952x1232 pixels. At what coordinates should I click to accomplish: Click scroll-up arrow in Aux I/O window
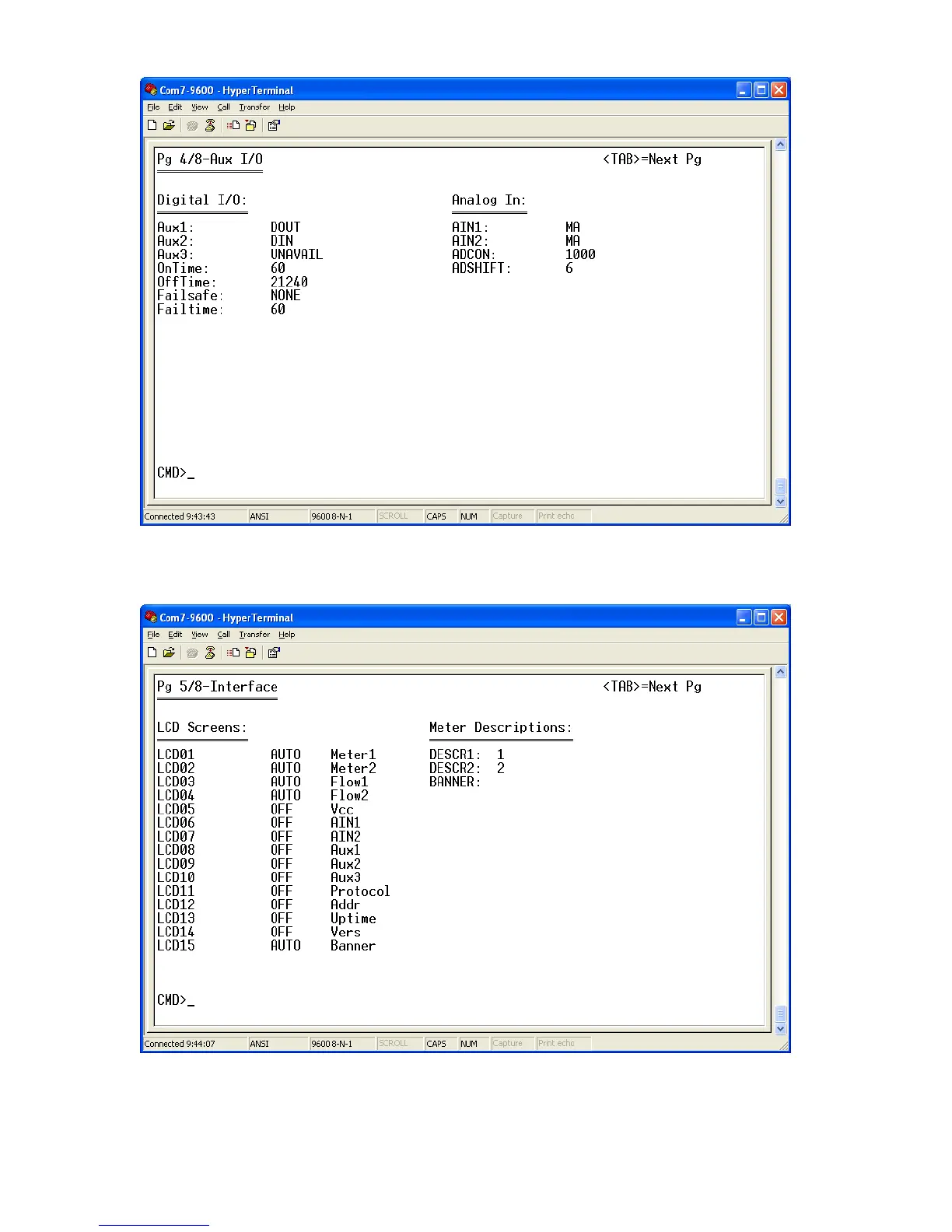click(x=781, y=145)
